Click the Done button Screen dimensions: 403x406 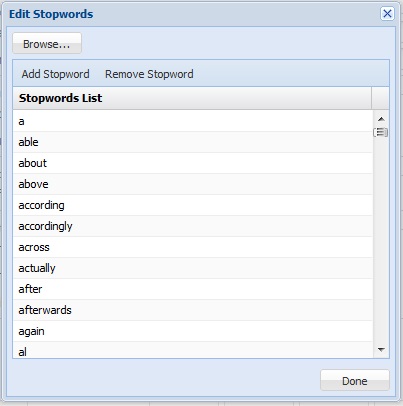click(355, 380)
